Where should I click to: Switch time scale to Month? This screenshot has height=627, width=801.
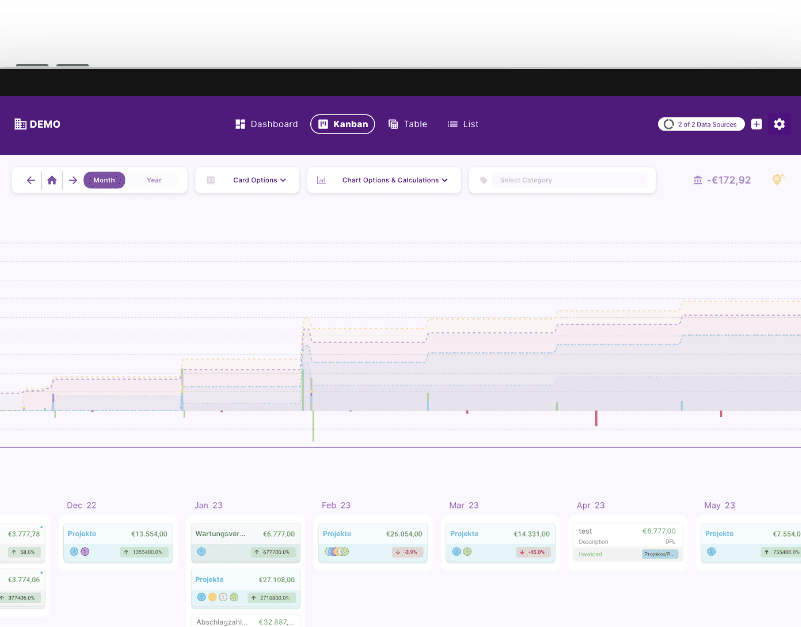[104, 180]
